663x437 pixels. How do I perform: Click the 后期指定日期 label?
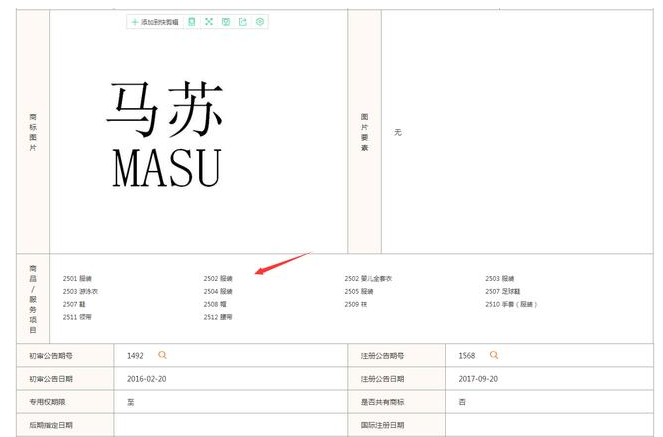click(51, 425)
